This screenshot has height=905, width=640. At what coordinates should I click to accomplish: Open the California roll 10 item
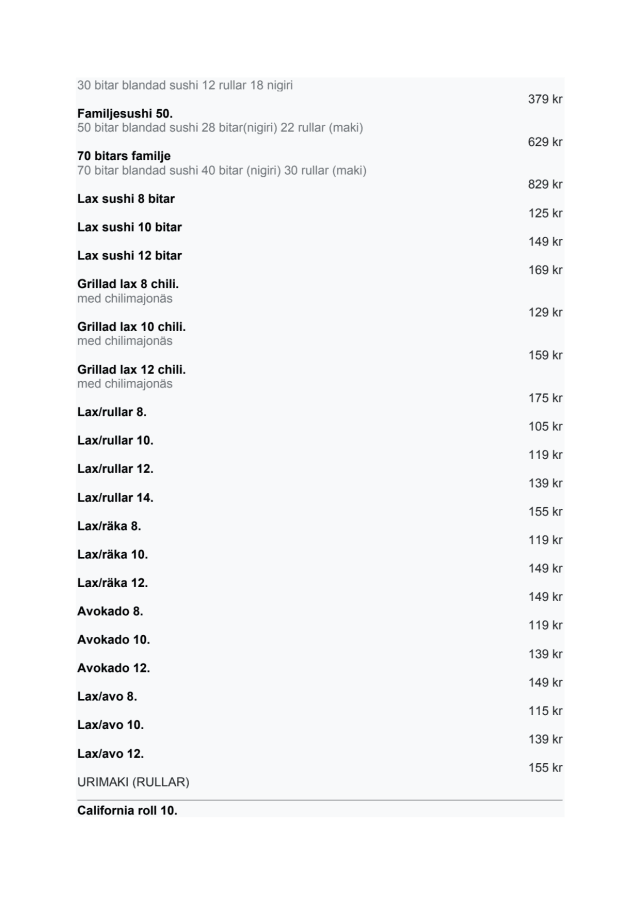[x=127, y=810]
